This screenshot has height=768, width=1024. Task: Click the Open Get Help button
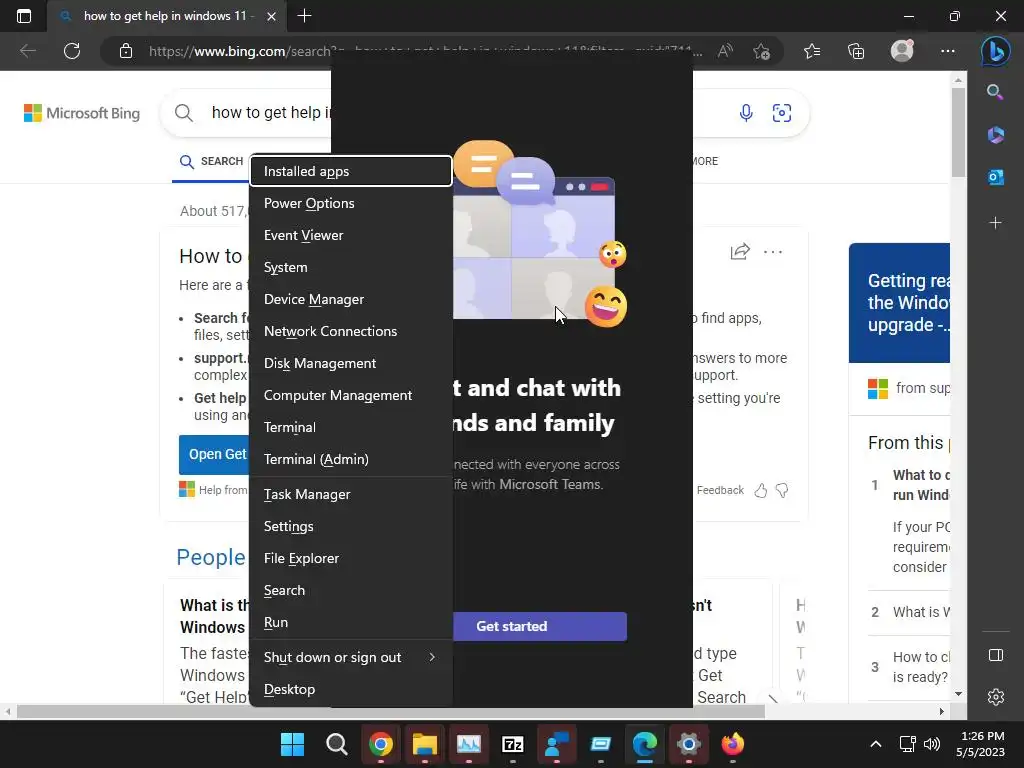[x=214, y=455]
